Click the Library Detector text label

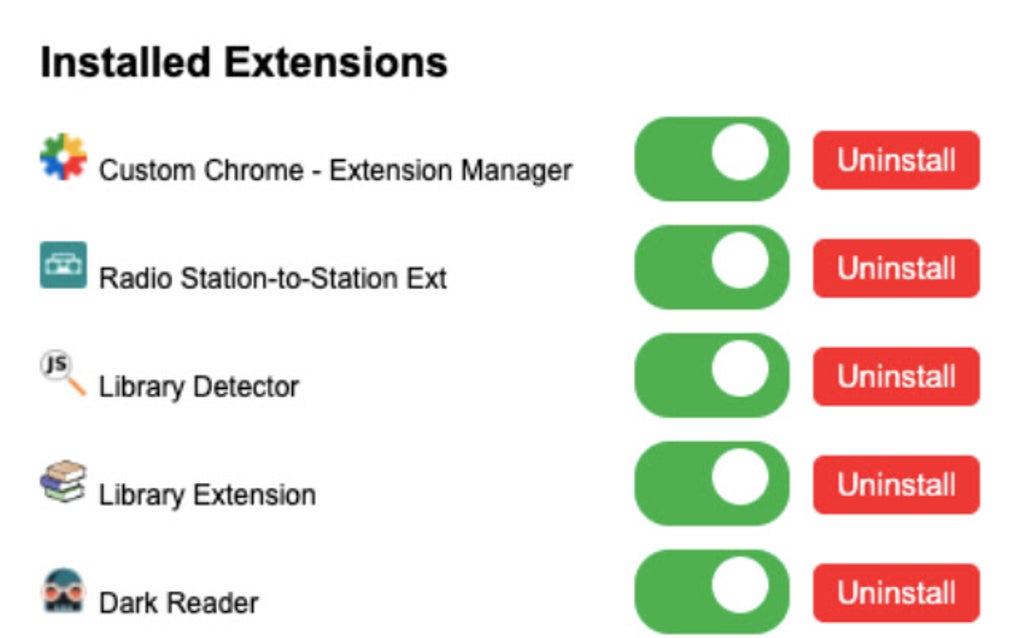[x=199, y=387]
